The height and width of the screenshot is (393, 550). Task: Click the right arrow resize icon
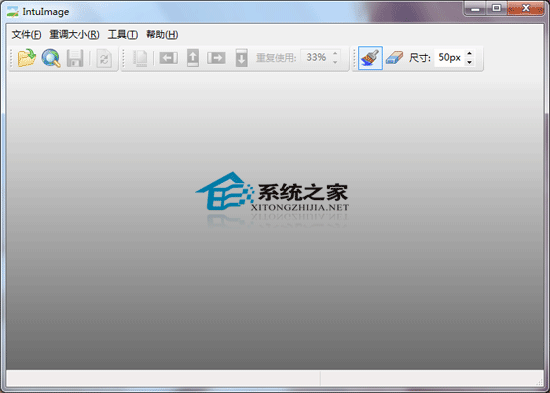pos(216,58)
